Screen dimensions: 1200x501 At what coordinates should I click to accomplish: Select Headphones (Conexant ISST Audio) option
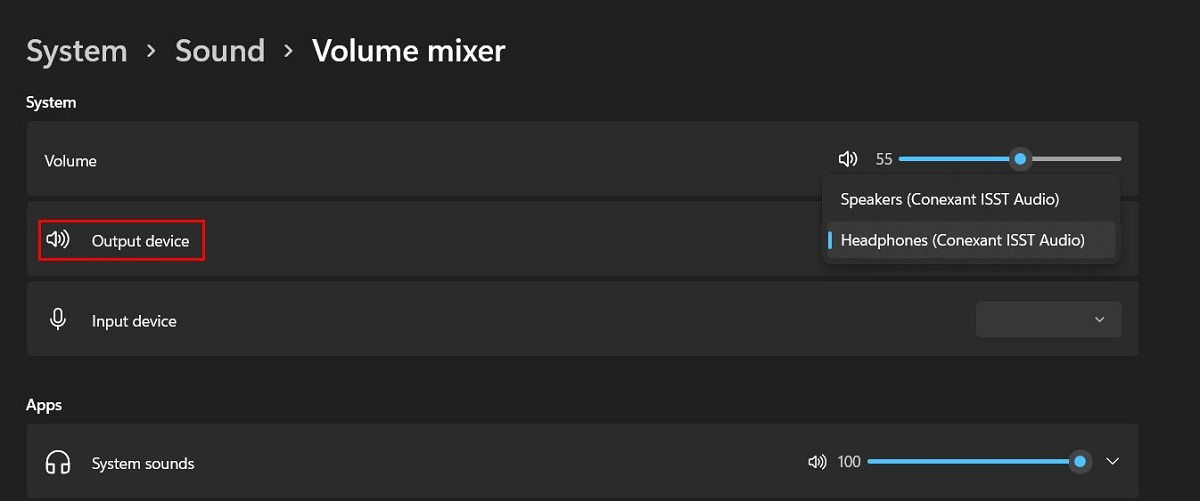tap(962, 240)
